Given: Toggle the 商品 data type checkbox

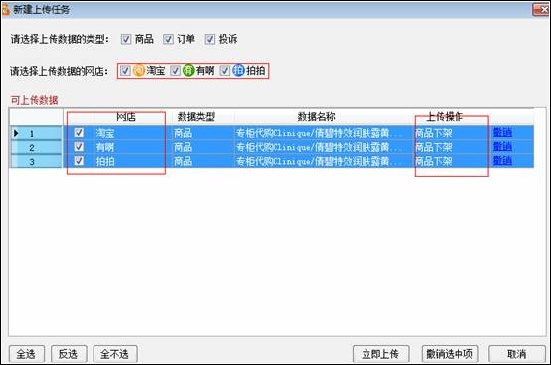Looking at the screenshot, I should [126, 39].
